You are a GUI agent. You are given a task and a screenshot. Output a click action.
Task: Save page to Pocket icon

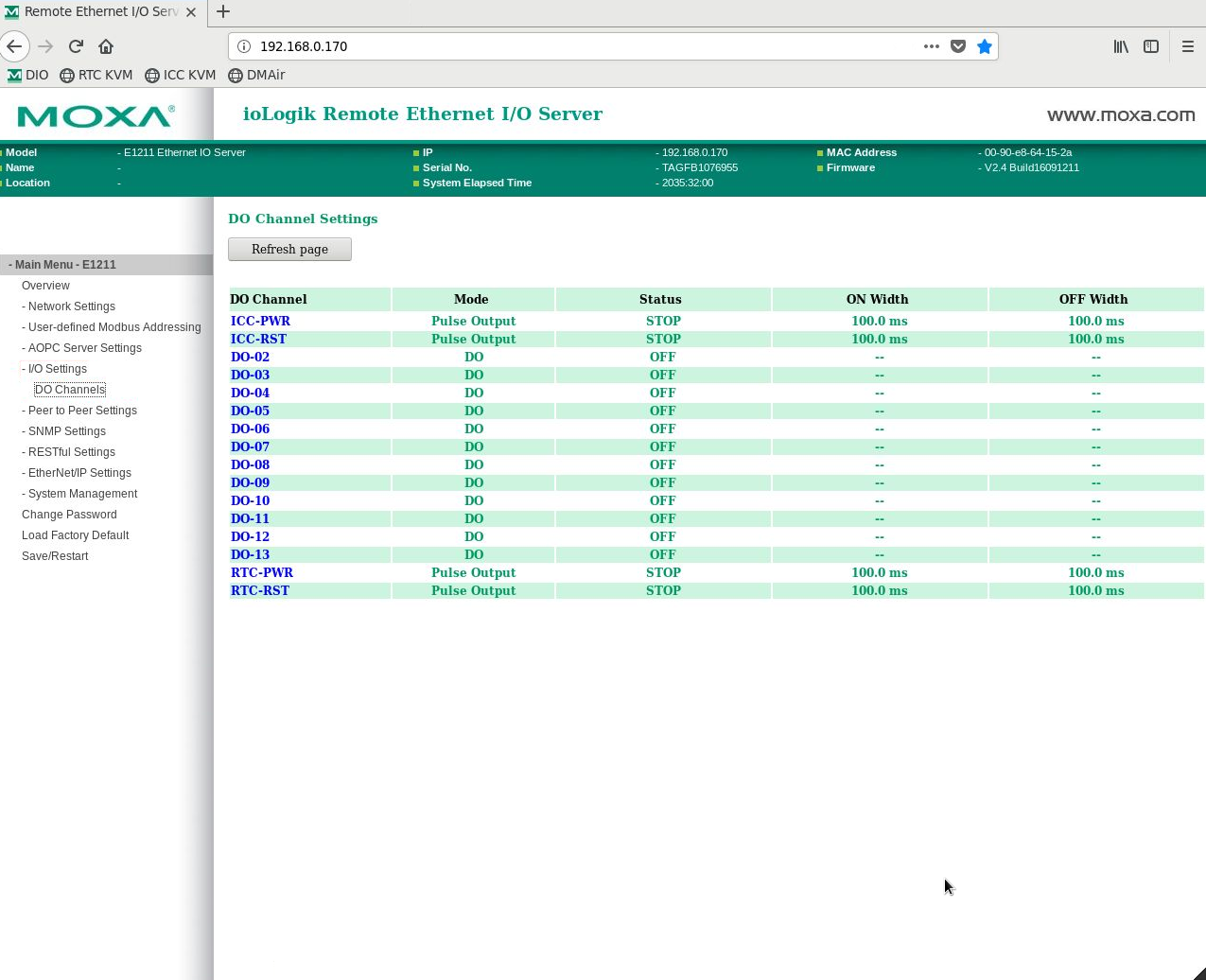958,46
